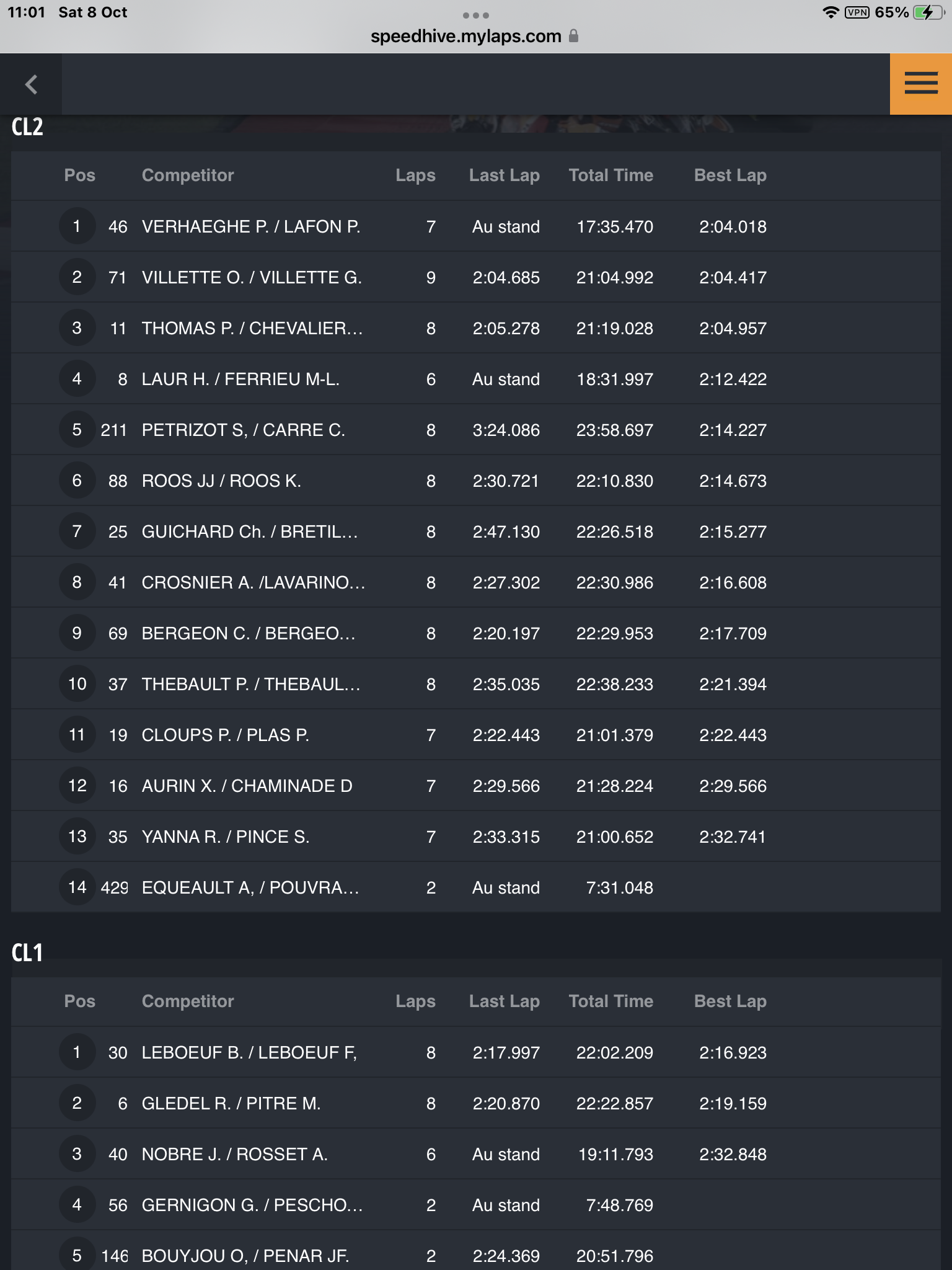Tap the VPN status badge
This screenshot has width=952, height=1270.
857,12
